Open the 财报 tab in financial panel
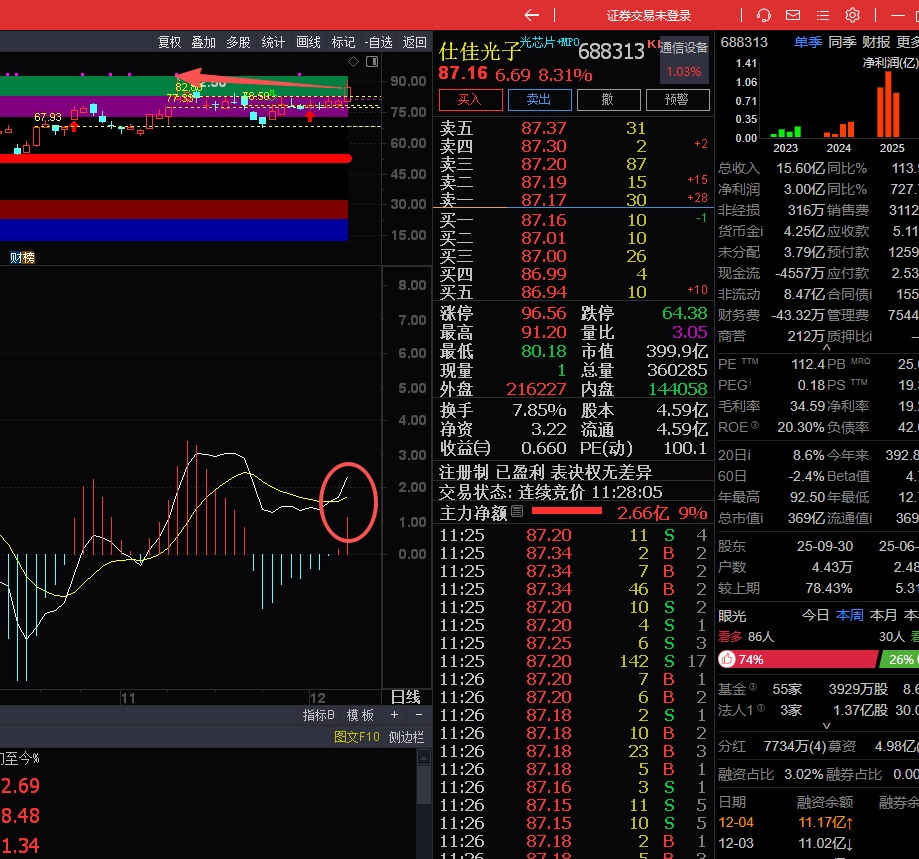The width and height of the screenshot is (919, 859). coord(876,42)
